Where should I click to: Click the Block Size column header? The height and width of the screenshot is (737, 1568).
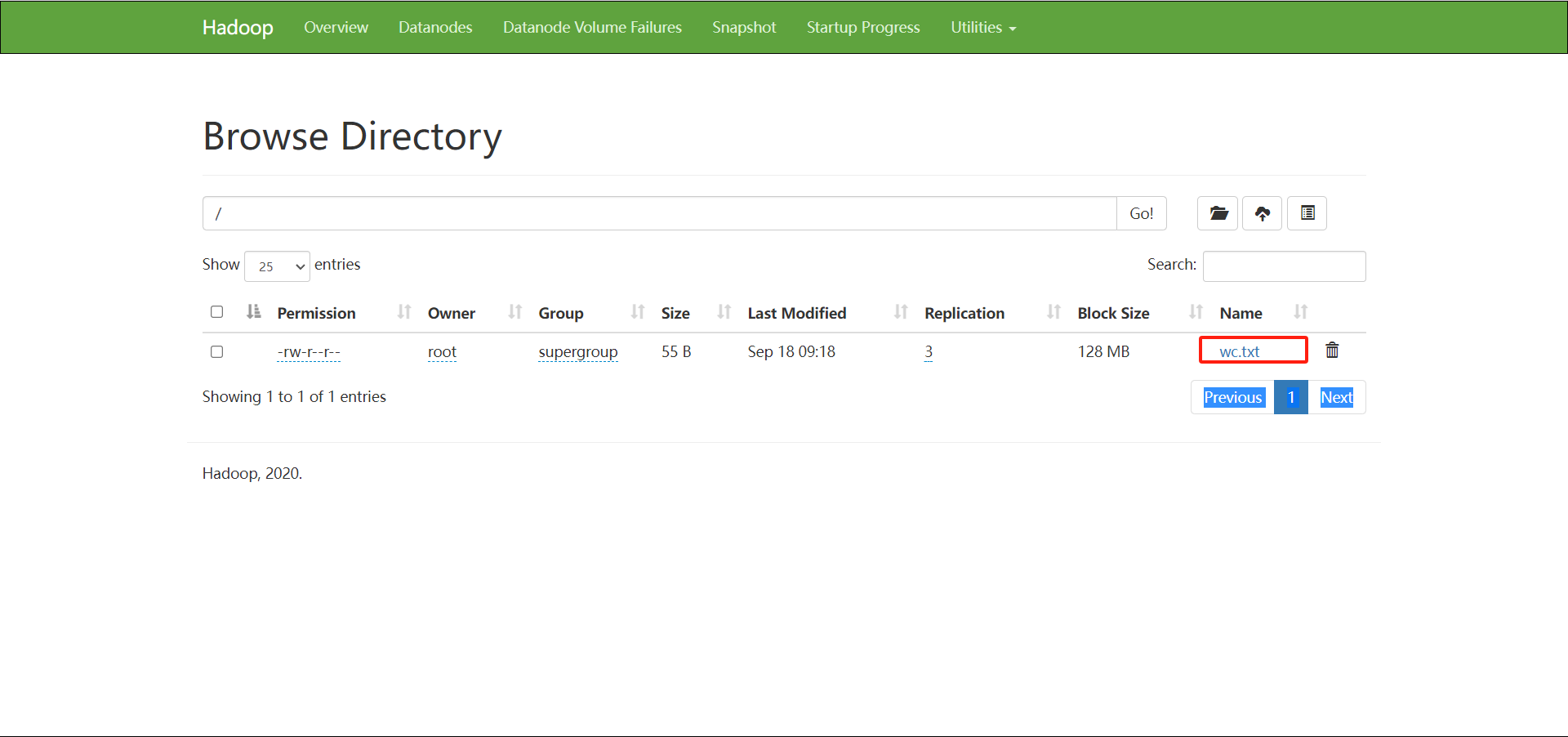click(1113, 313)
